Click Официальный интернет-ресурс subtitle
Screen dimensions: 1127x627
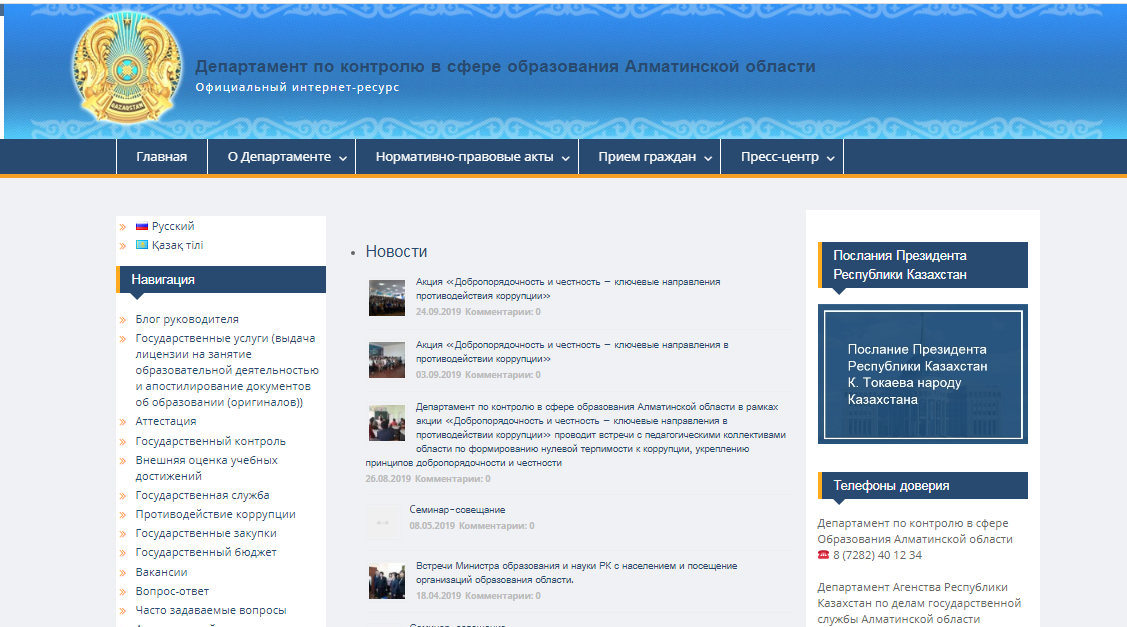(298, 87)
